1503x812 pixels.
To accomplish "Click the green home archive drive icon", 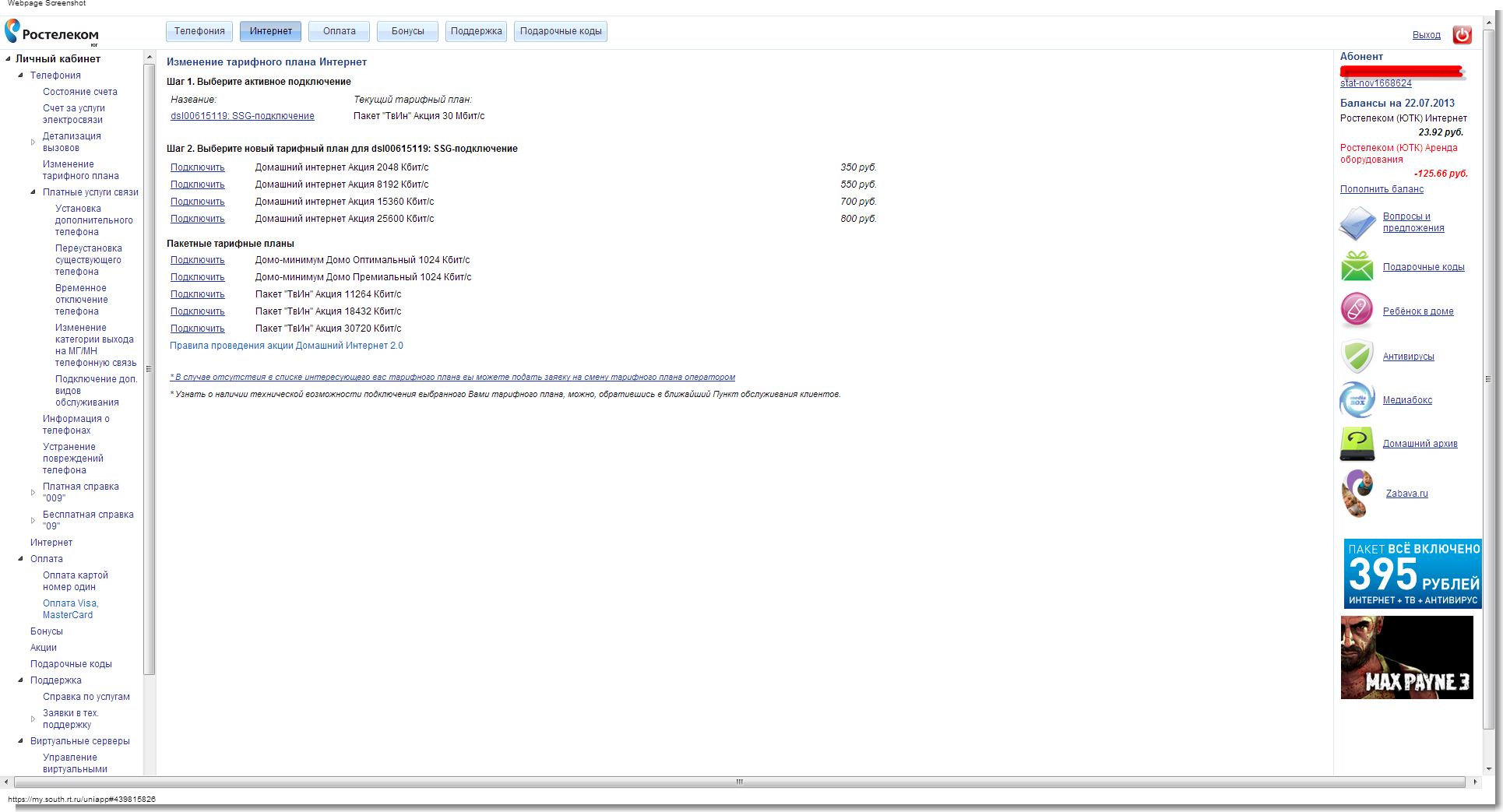I will (x=1357, y=444).
